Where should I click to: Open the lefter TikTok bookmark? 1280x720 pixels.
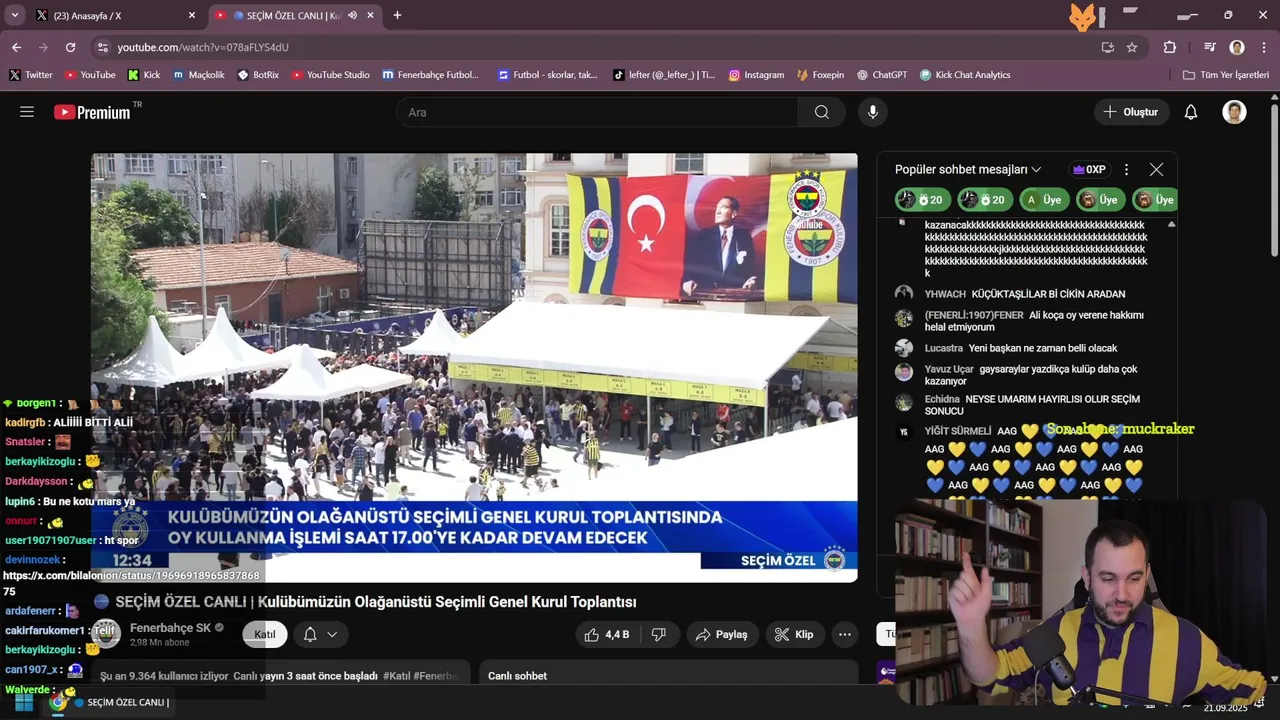pyautogui.click(x=664, y=75)
